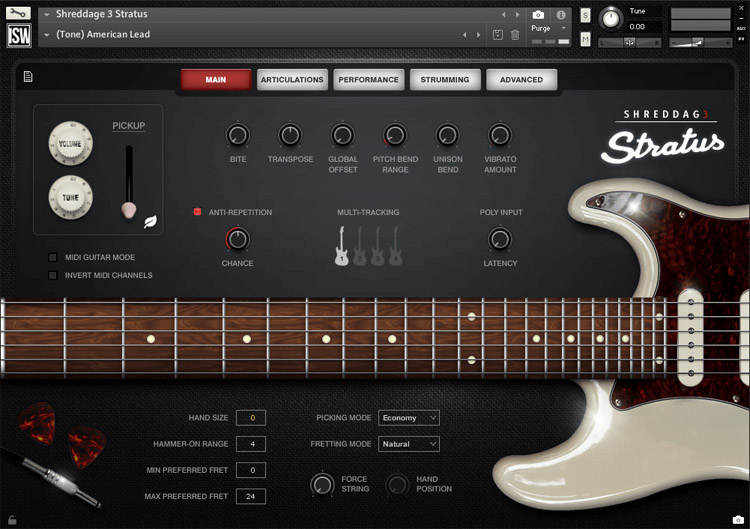Image resolution: width=750 pixels, height=529 pixels.
Task: Switch to the Main tab
Action: pos(216,79)
